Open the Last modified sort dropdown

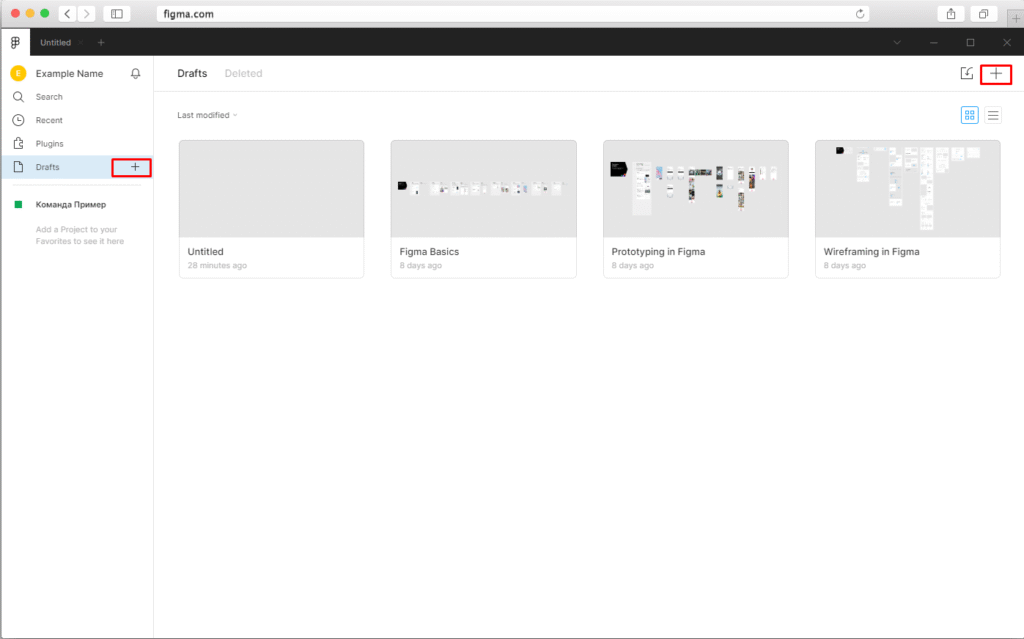(207, 115)
